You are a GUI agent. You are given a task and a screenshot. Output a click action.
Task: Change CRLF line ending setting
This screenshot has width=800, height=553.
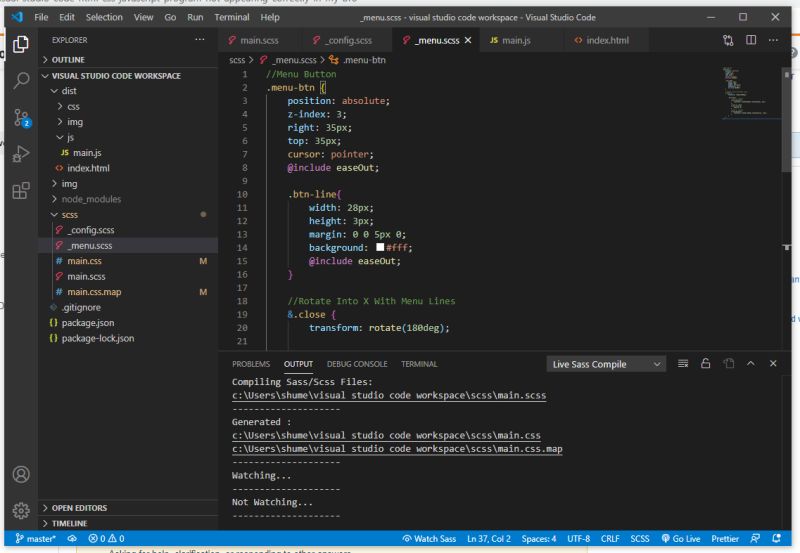610,539
